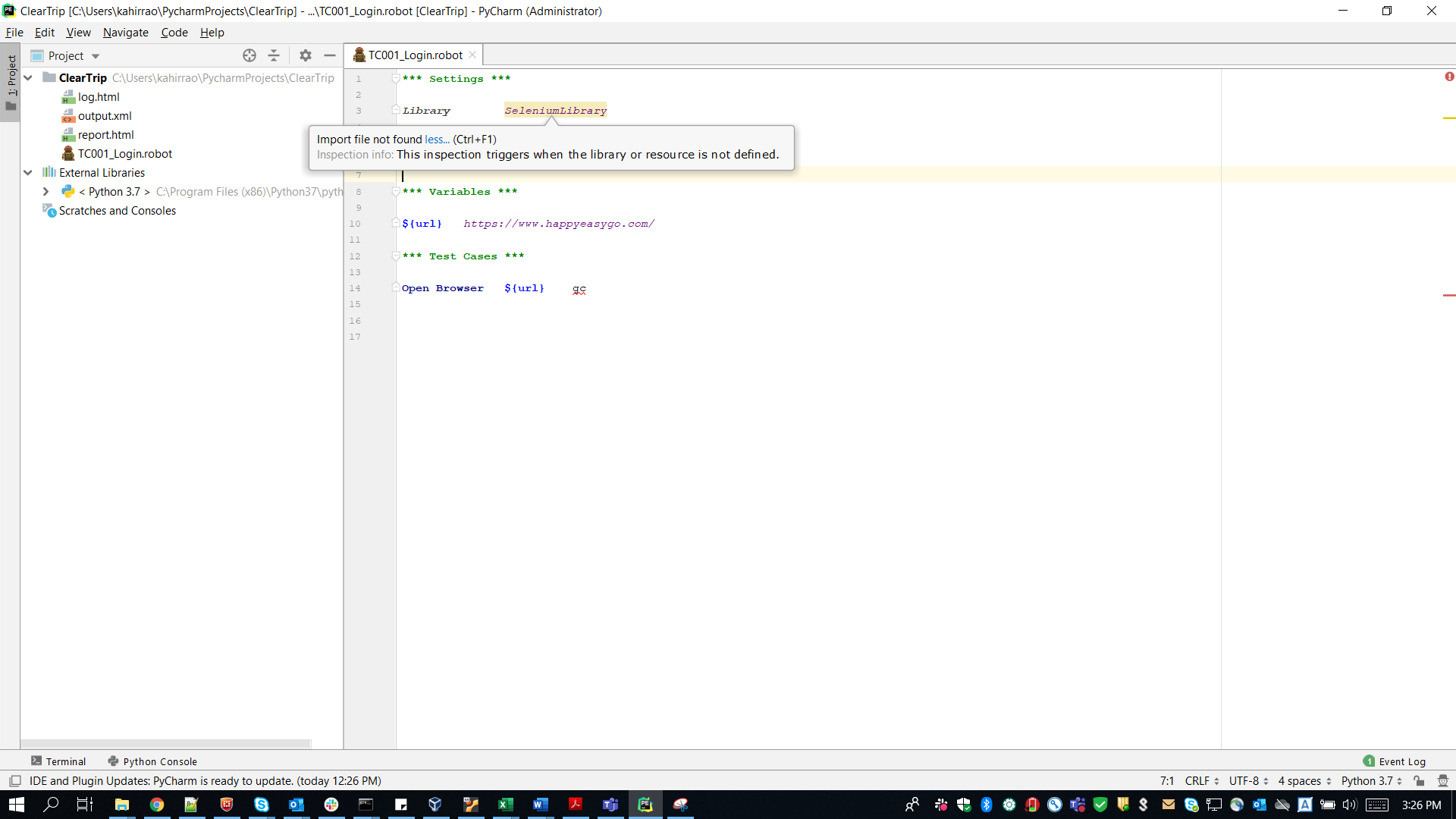Select report.html in project tree
1456x819 pixels.
pos(105,135)
